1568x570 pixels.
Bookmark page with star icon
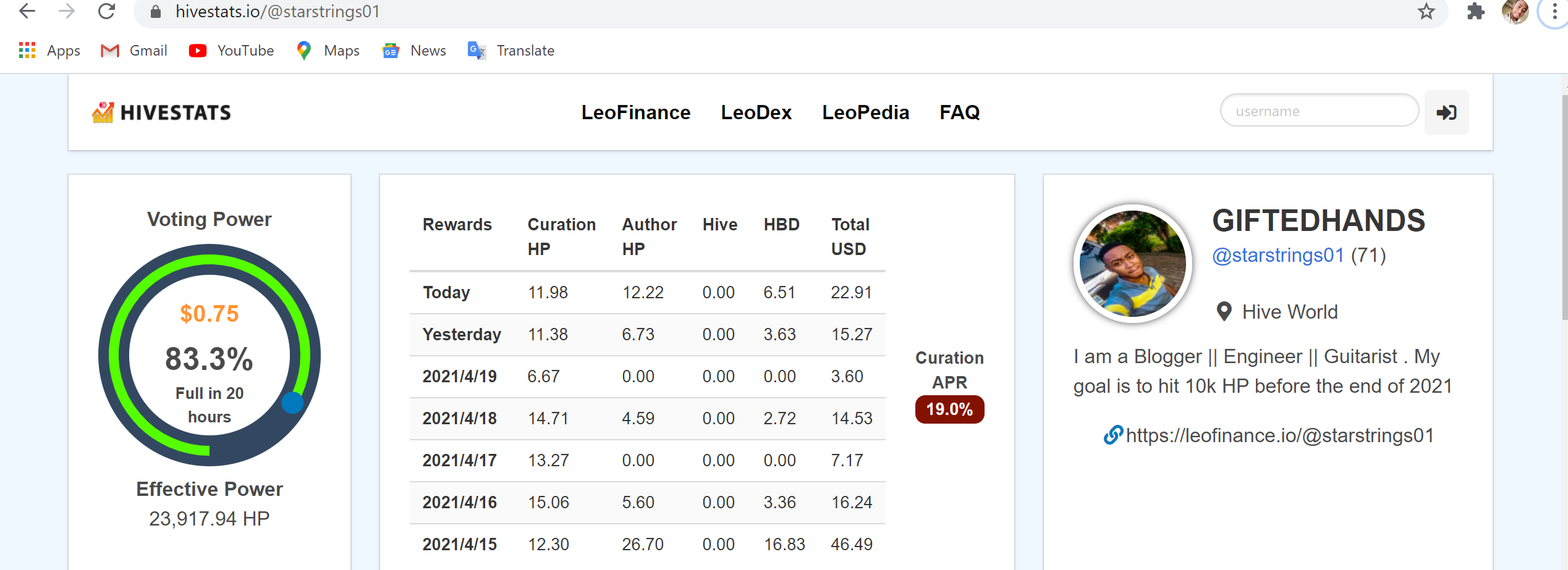pyautogui.click(x=1426, y=11)
